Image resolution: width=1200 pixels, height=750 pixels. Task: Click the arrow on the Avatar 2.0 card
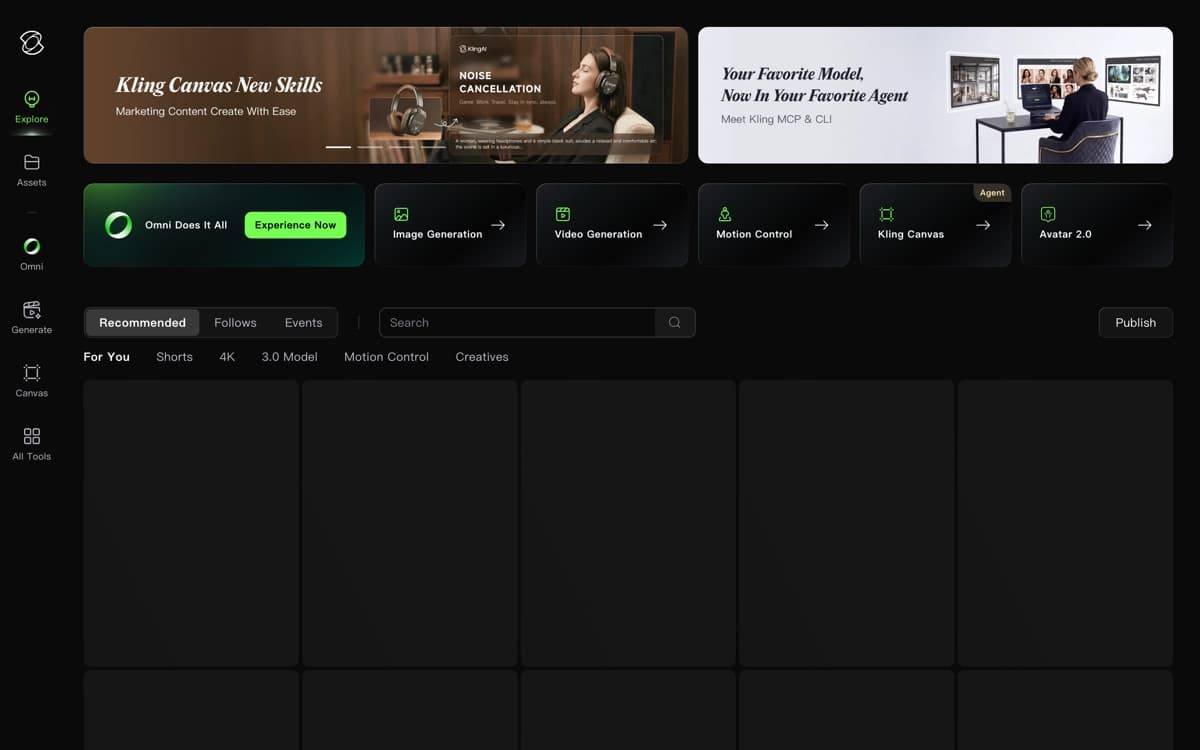(x=1145, y=225)
